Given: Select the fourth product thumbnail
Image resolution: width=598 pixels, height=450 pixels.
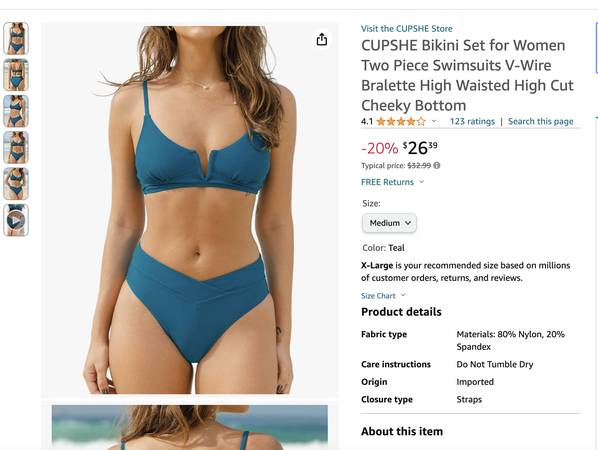Looking at the screenshot, I should (x=16, y=147).
